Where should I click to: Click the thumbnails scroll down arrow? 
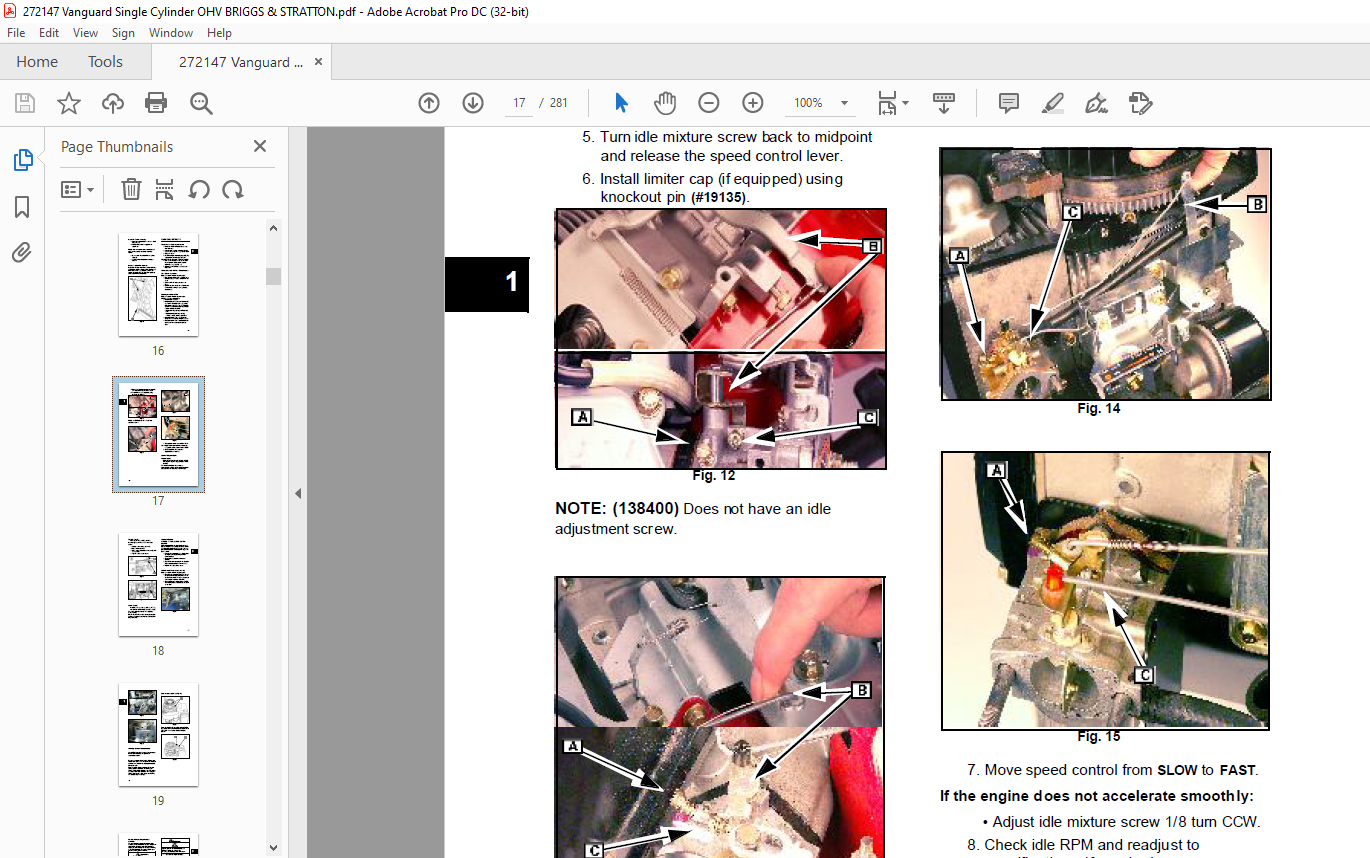point(274,848)
